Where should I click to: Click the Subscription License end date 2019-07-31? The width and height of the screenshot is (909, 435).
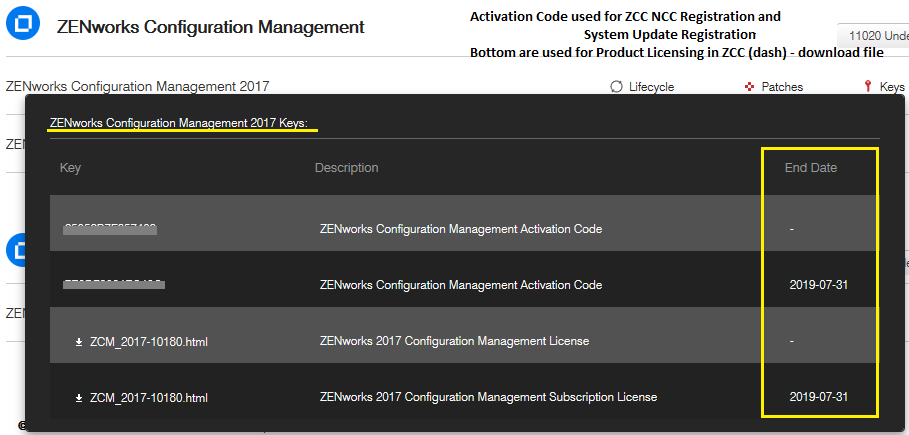[818, 397]
